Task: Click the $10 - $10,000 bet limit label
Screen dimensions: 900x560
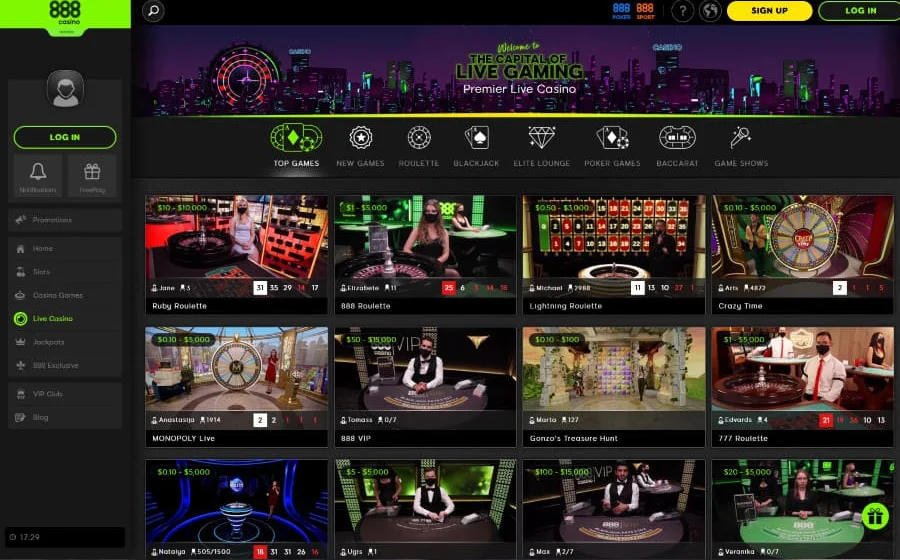Action: click(x=182, y=208)
